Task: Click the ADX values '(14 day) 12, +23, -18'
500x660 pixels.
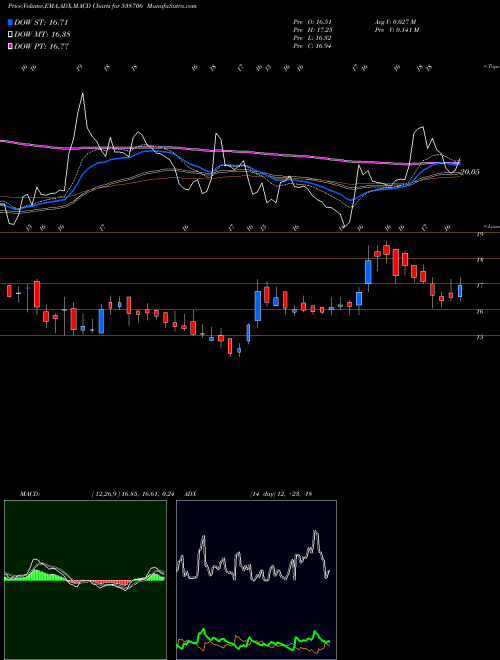Action: click(x=281, y=494)
